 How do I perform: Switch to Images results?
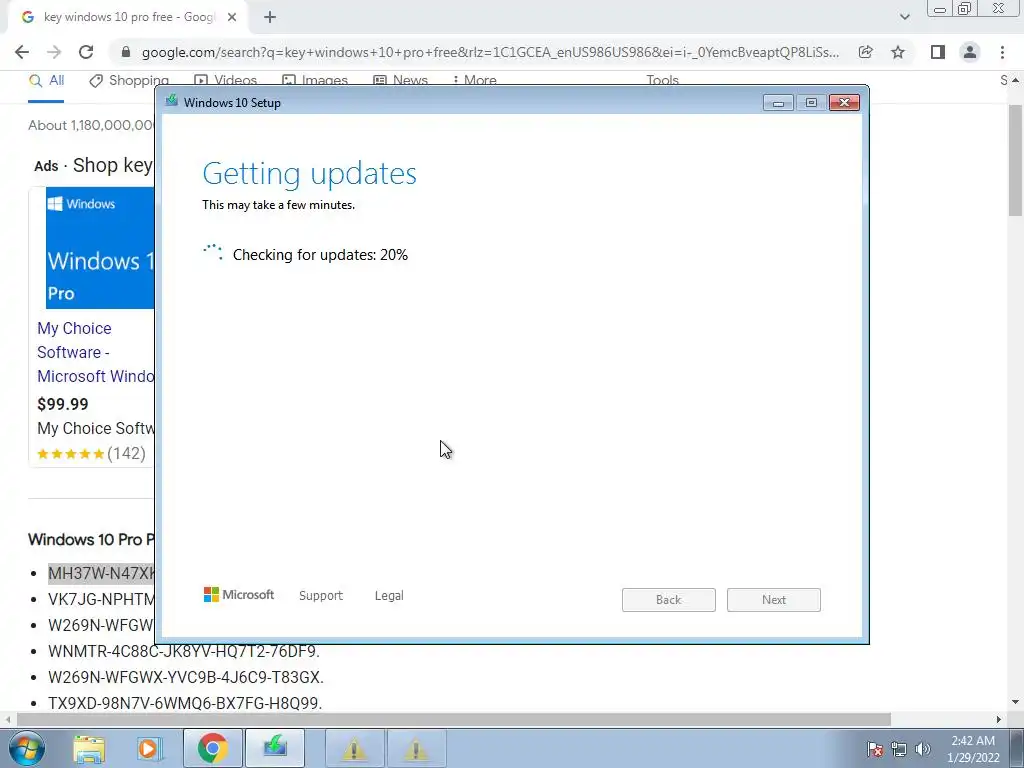coord(315,81)
